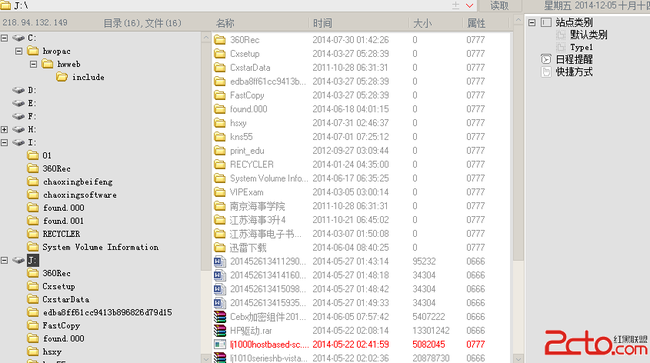The image size is (650, 363).
Task: Open the 01 folder under I:
Action: click(x=47, y=155)
